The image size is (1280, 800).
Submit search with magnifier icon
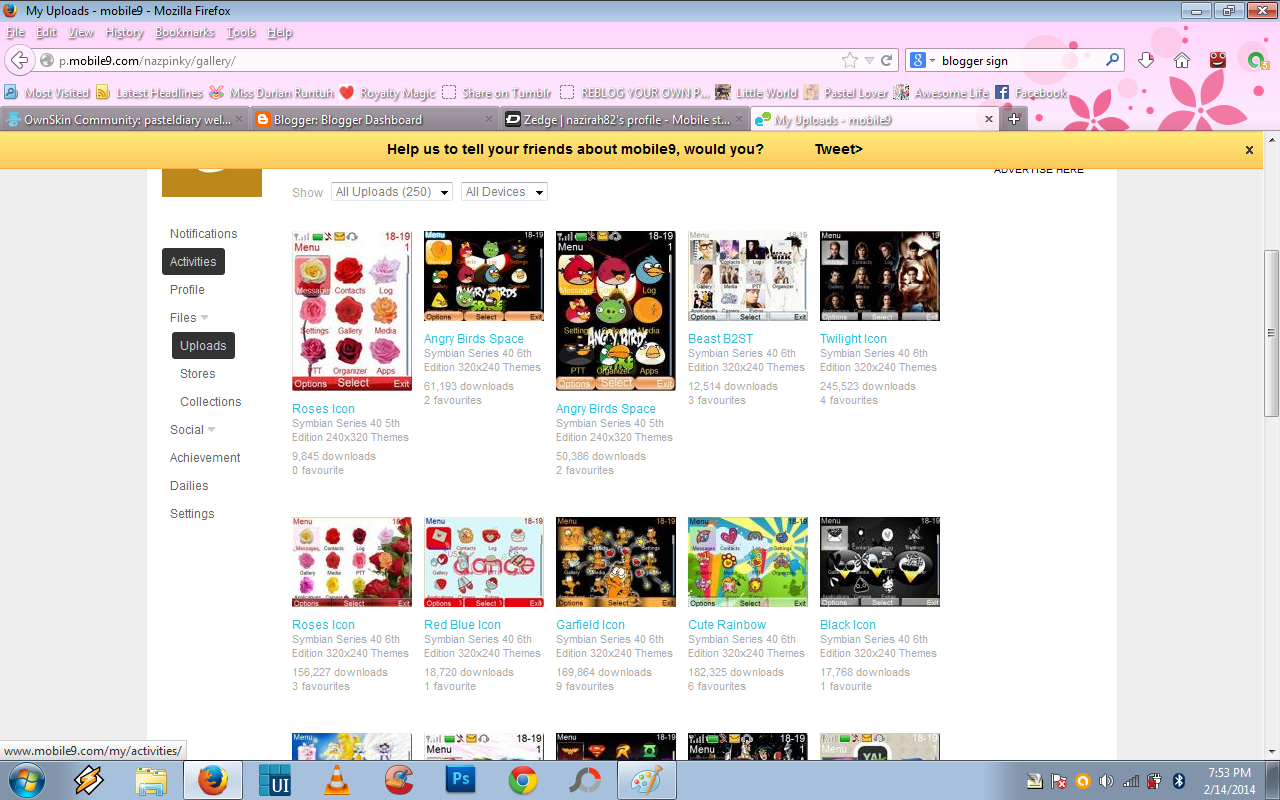[1113, 60]
